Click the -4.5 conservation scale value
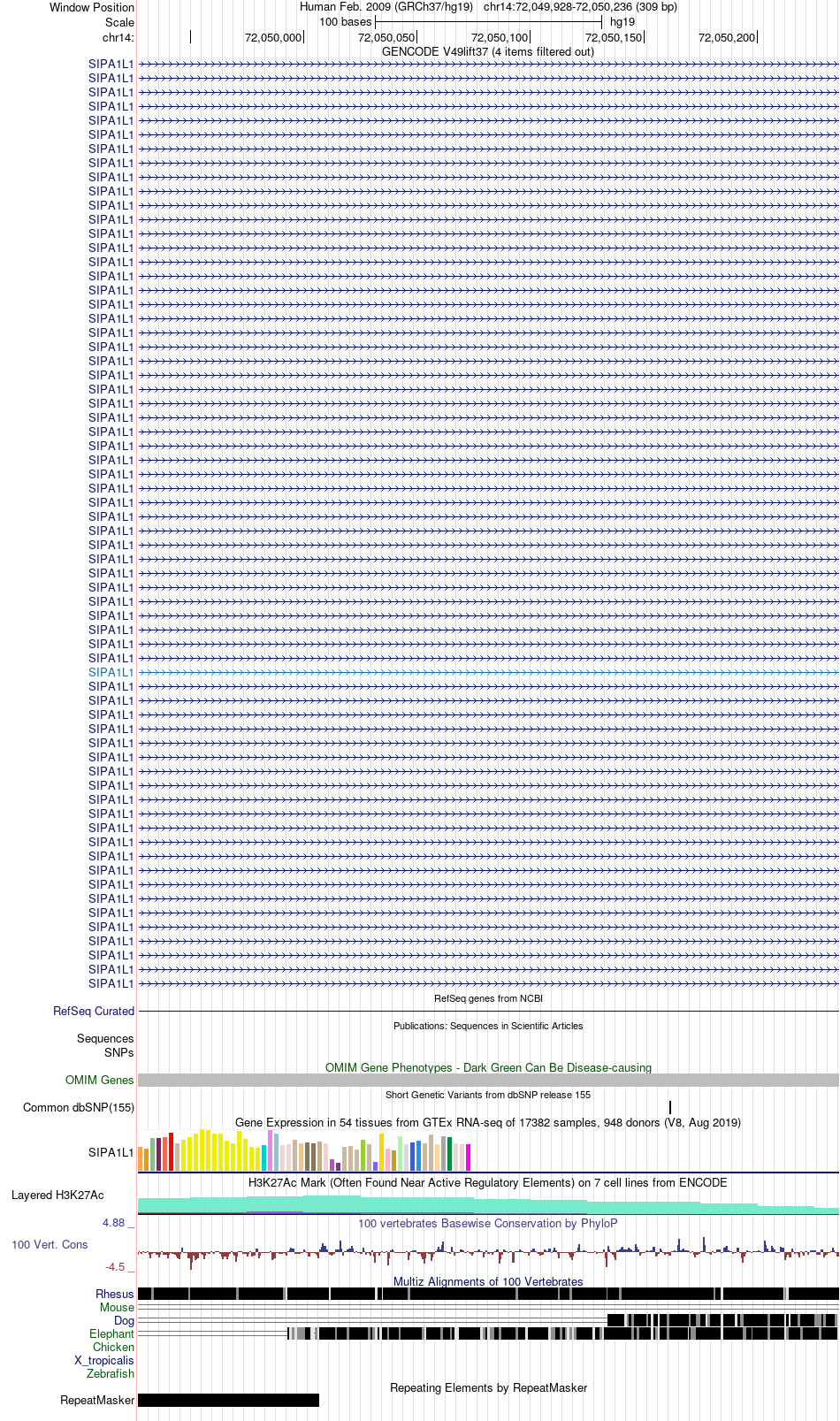 coord(115,1266)
